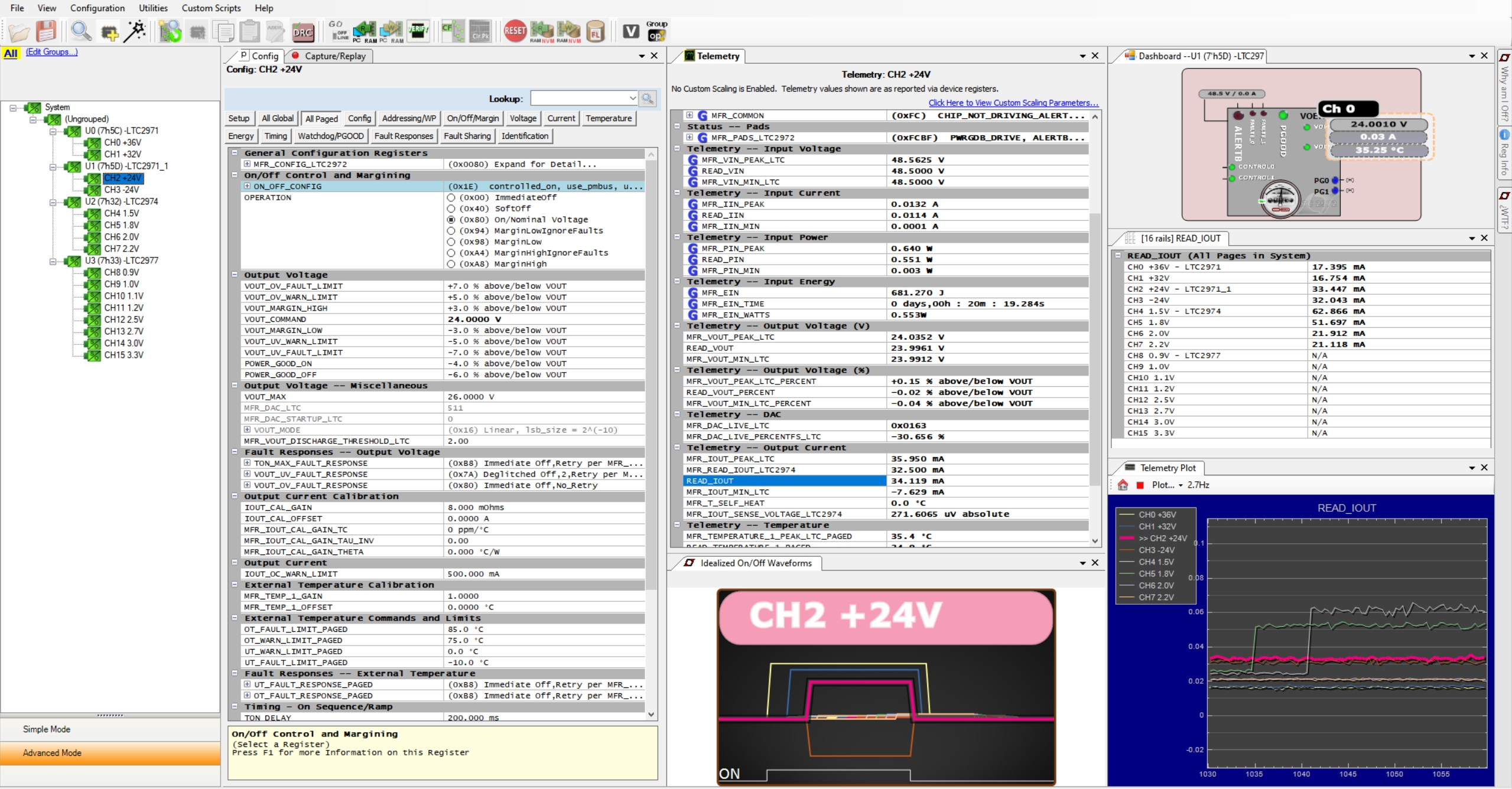Viewport: 1512px width, 789px height.
Task: Select CH6 2.0V in the system tree
Action: 122,237
